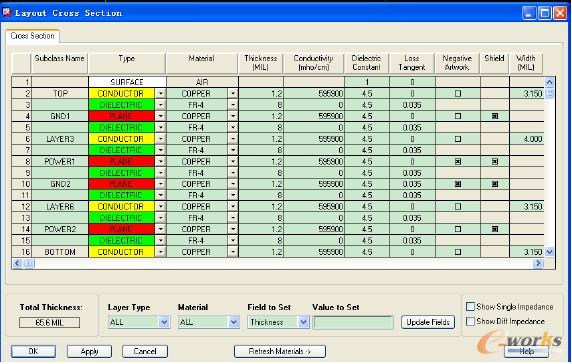Image resolution: width=572 pixels, height=364 pixels.
Task: Click row number 16 header
Action: point(22,252)
